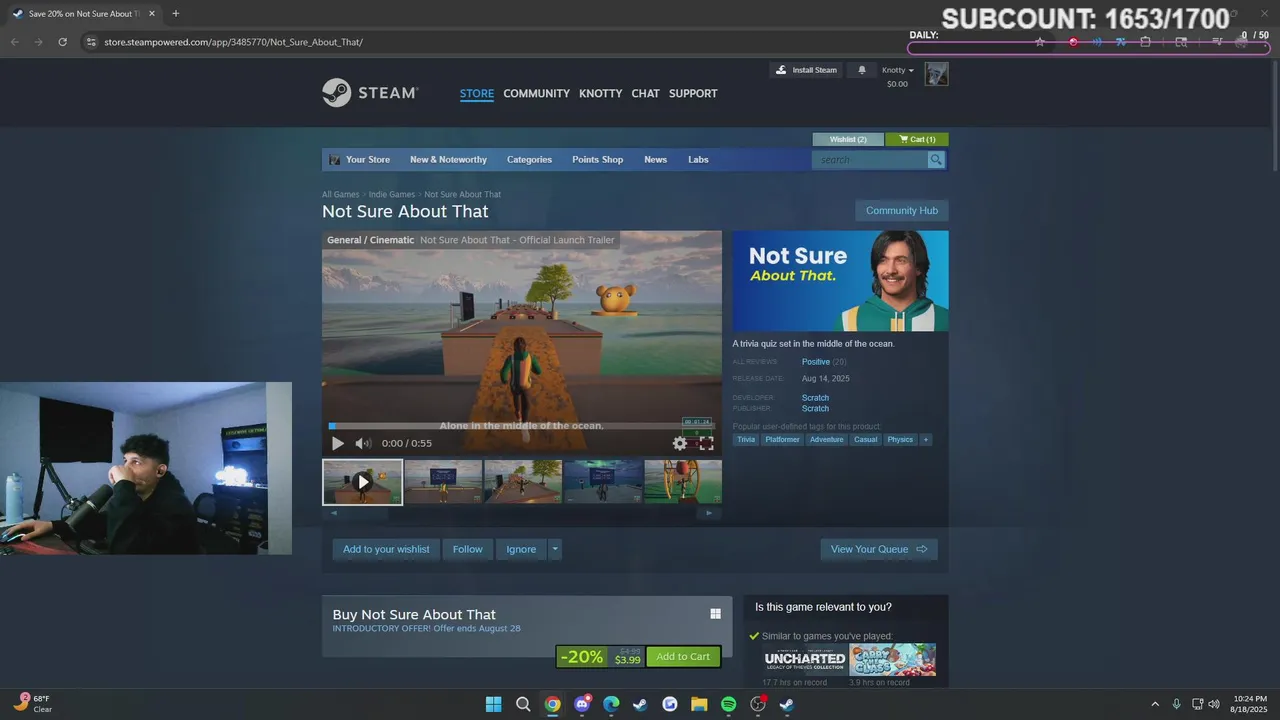Click the Install Steam button

point(807,70)
